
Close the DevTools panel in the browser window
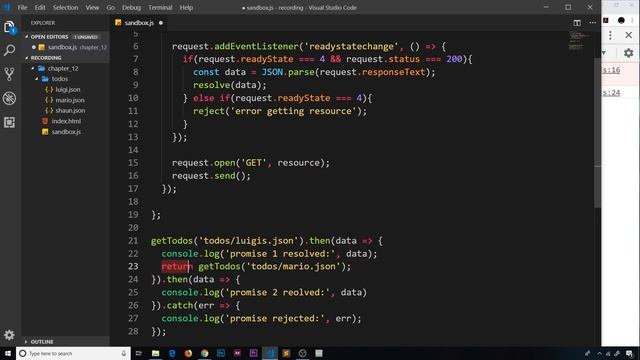pyautogui.click(x=629, y=35)
